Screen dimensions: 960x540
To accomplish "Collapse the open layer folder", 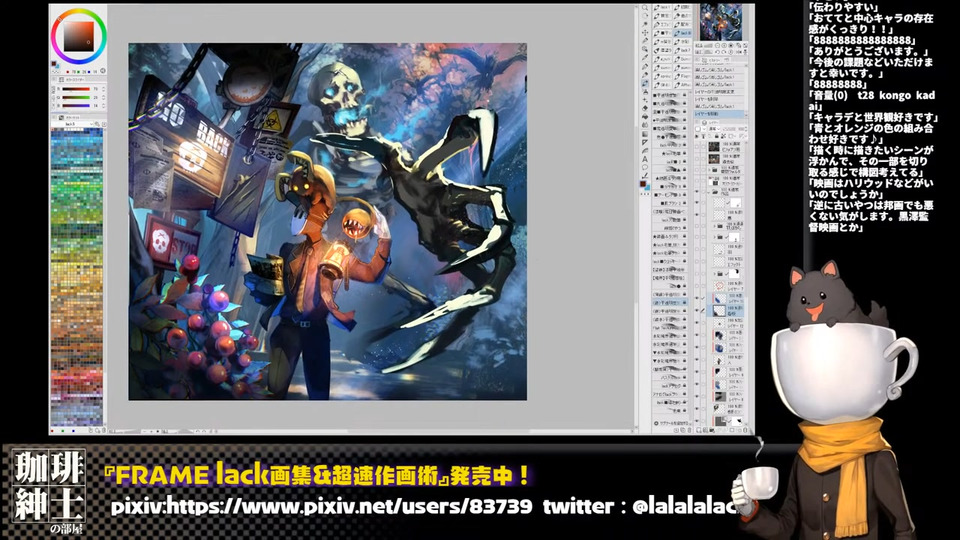I will point(709,192).
